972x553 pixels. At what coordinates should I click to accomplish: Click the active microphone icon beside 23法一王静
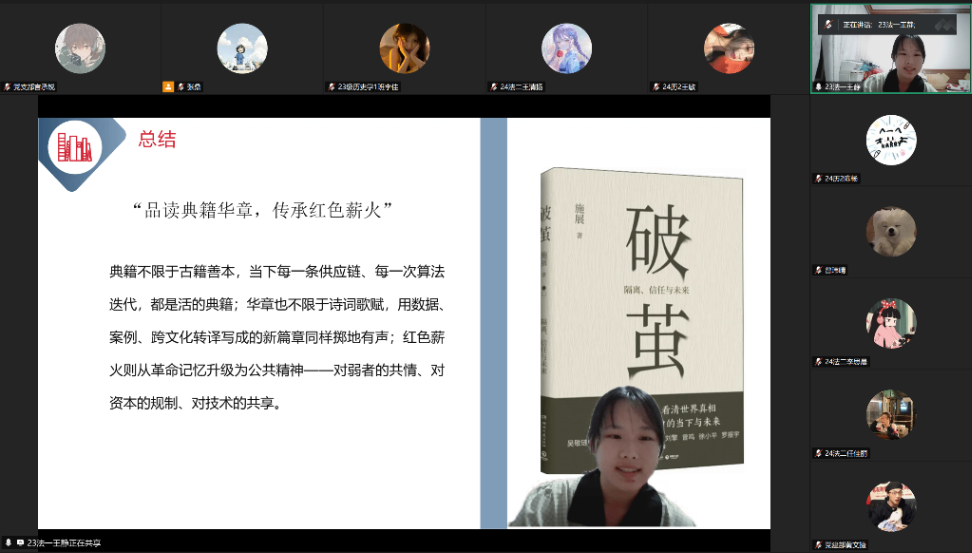[817, 87]
